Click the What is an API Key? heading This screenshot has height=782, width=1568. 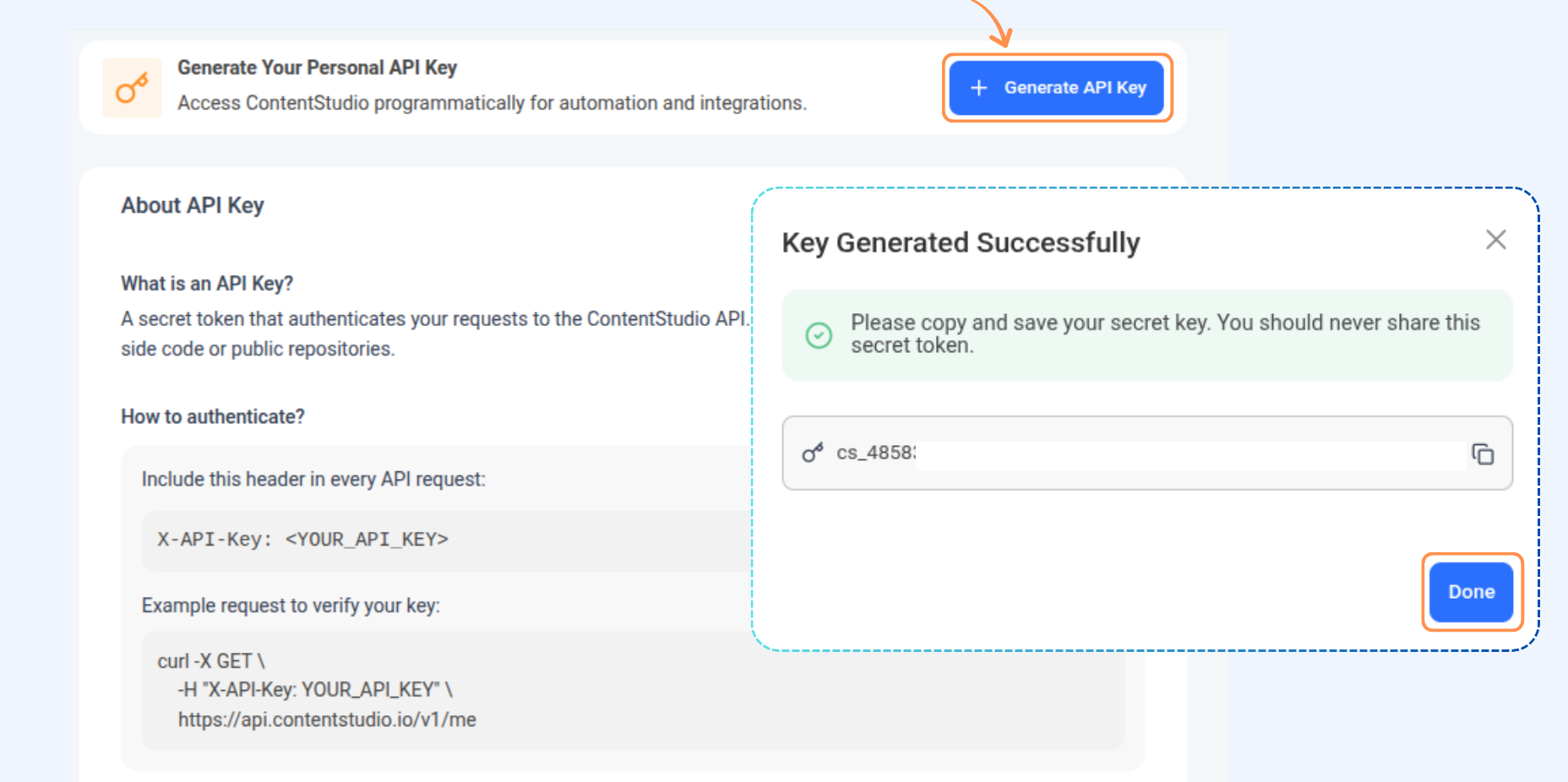click(x=207, y=284)
